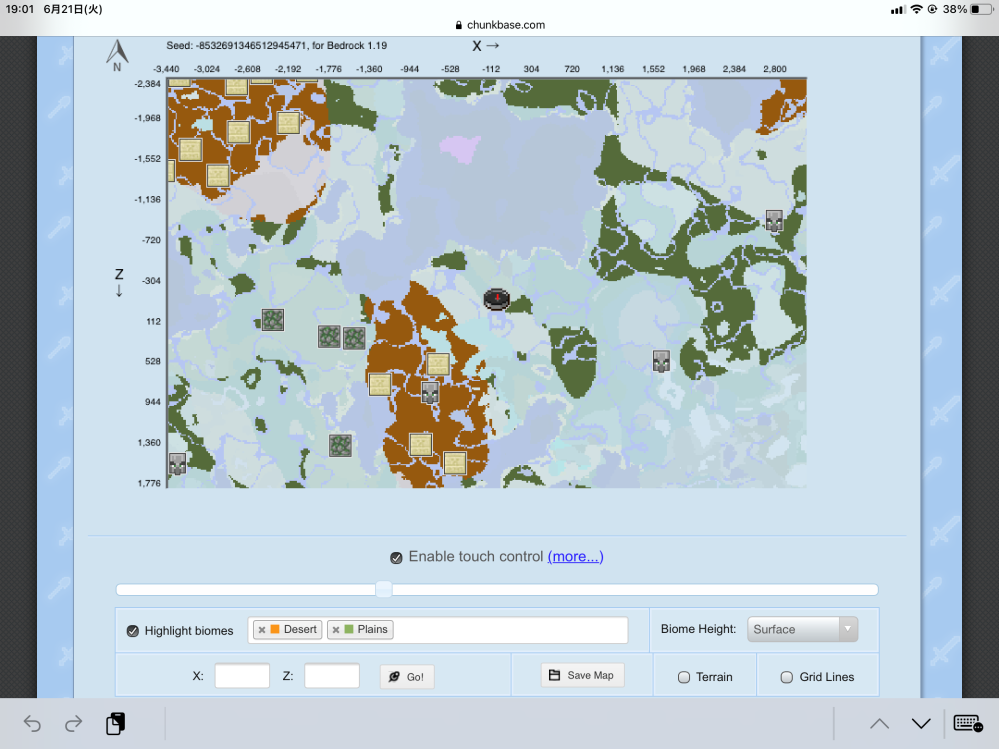Turn on Grid Lines
This screenshot has width=999, height=749.
coord(786,677)
